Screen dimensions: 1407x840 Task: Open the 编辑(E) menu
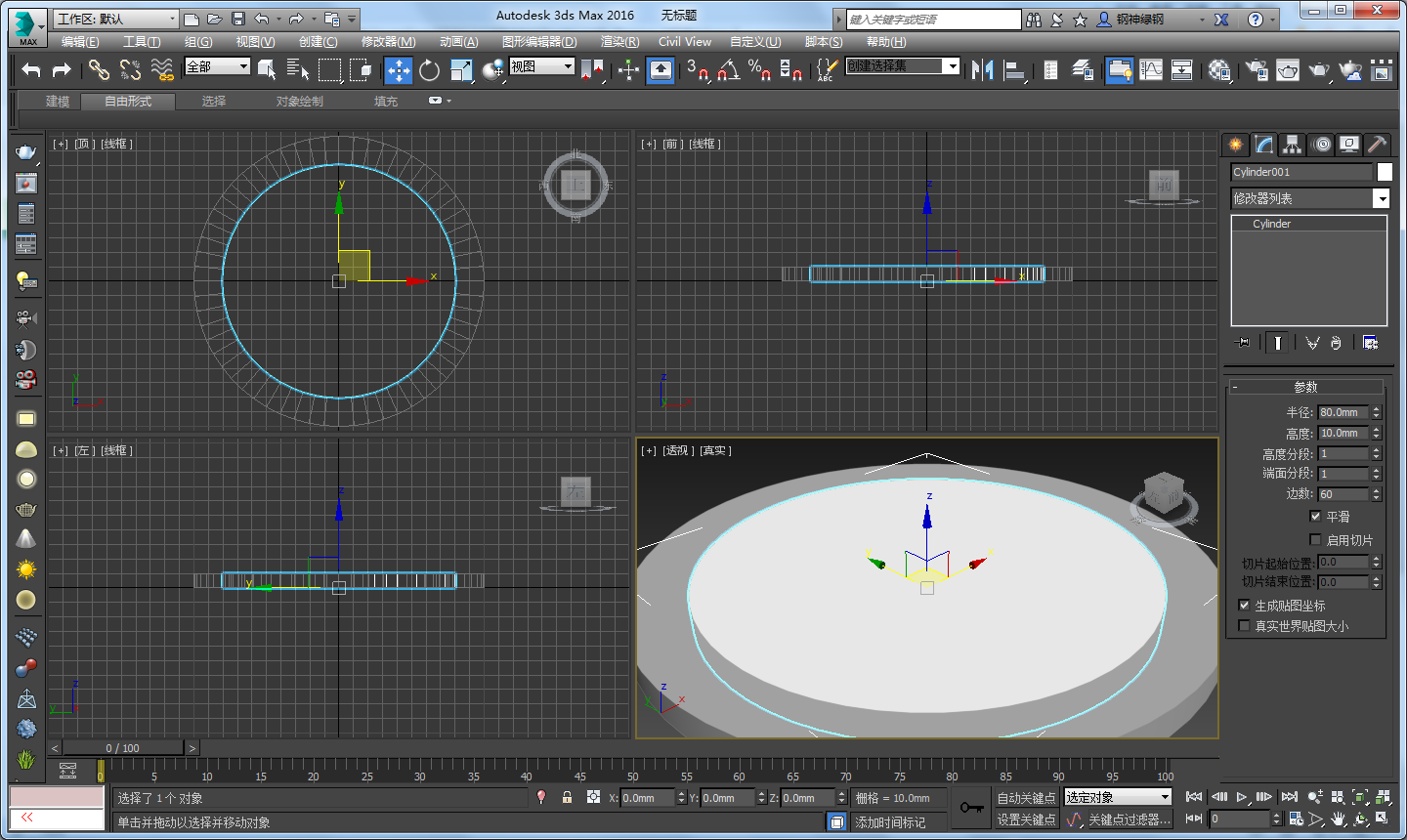(x=80, y=42)
